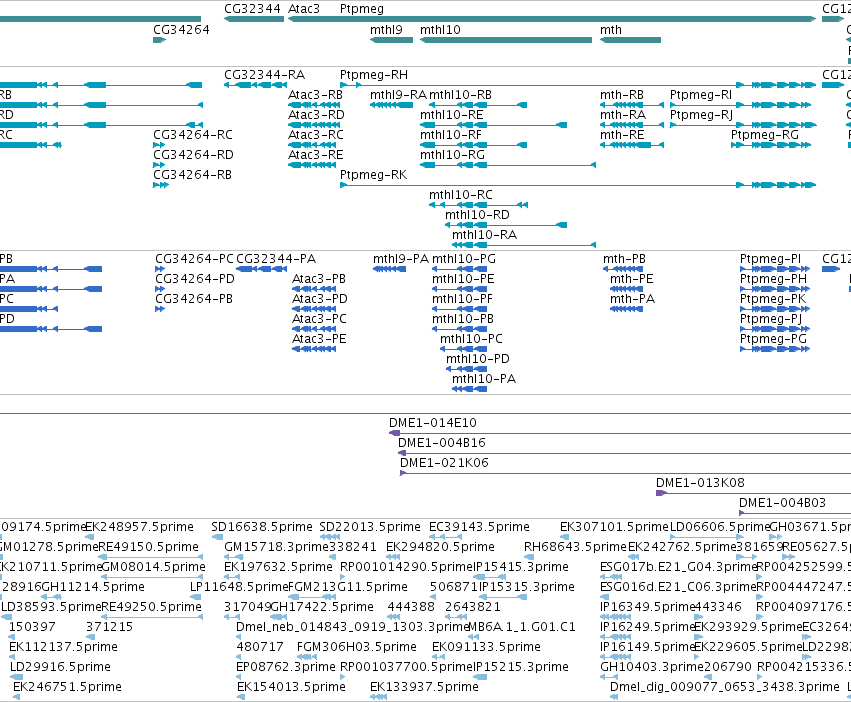Click transcript mthl10-RE
The image size is (851, 702).
452,115
